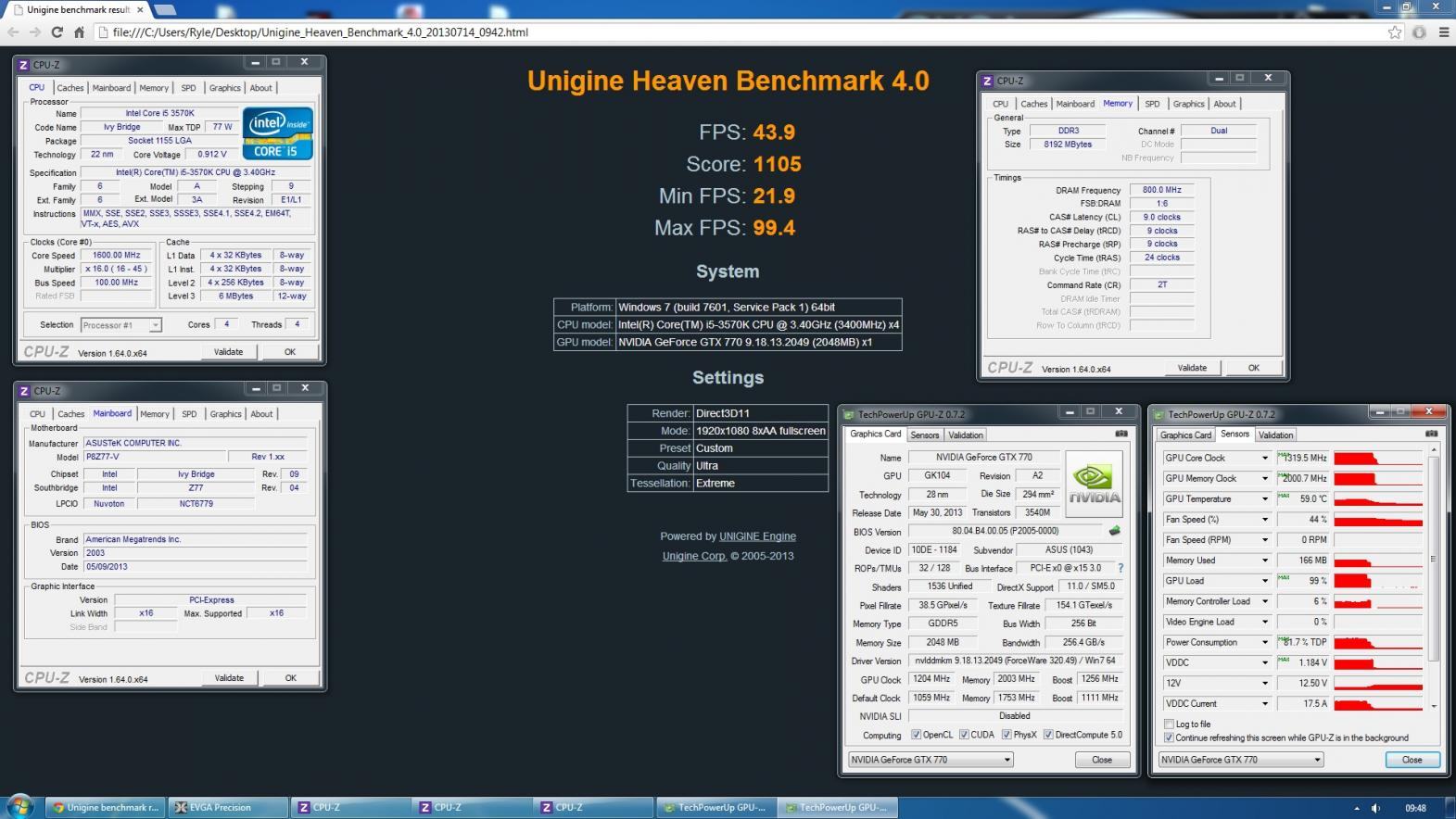Enable Log to file checkbox
This screenshot has height=819, width=1456.
pyautogui.click(x=1169, y=724)
